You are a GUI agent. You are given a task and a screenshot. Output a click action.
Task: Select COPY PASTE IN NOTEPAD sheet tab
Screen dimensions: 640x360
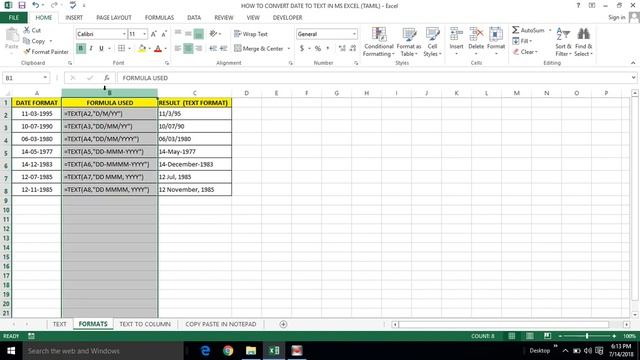coord(221,324)
